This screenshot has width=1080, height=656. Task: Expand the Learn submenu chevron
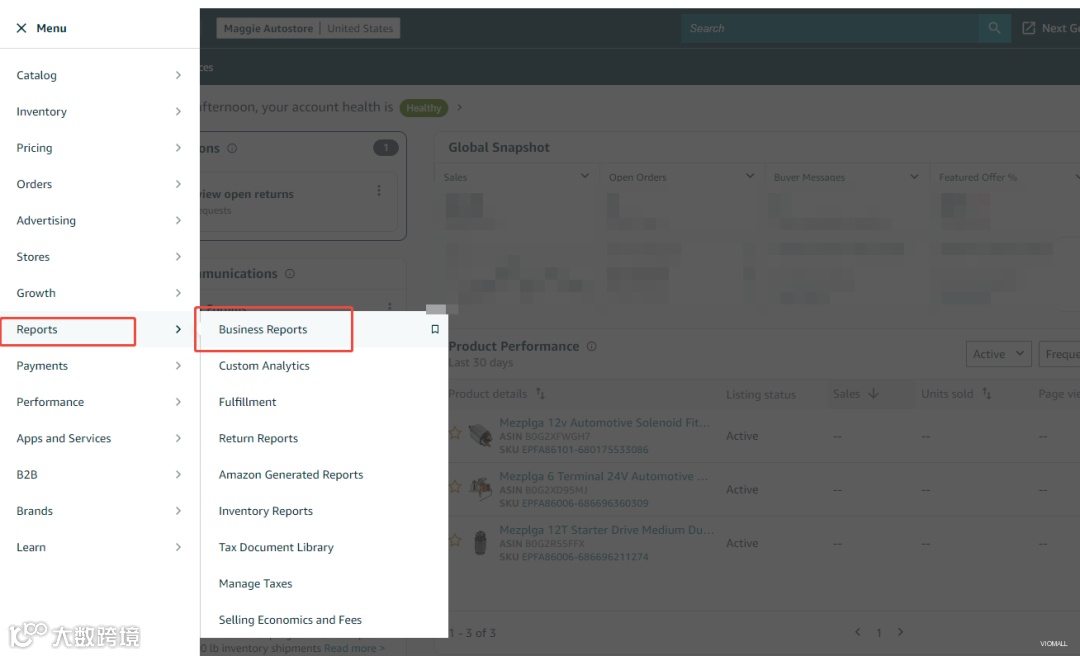[178, 547]
